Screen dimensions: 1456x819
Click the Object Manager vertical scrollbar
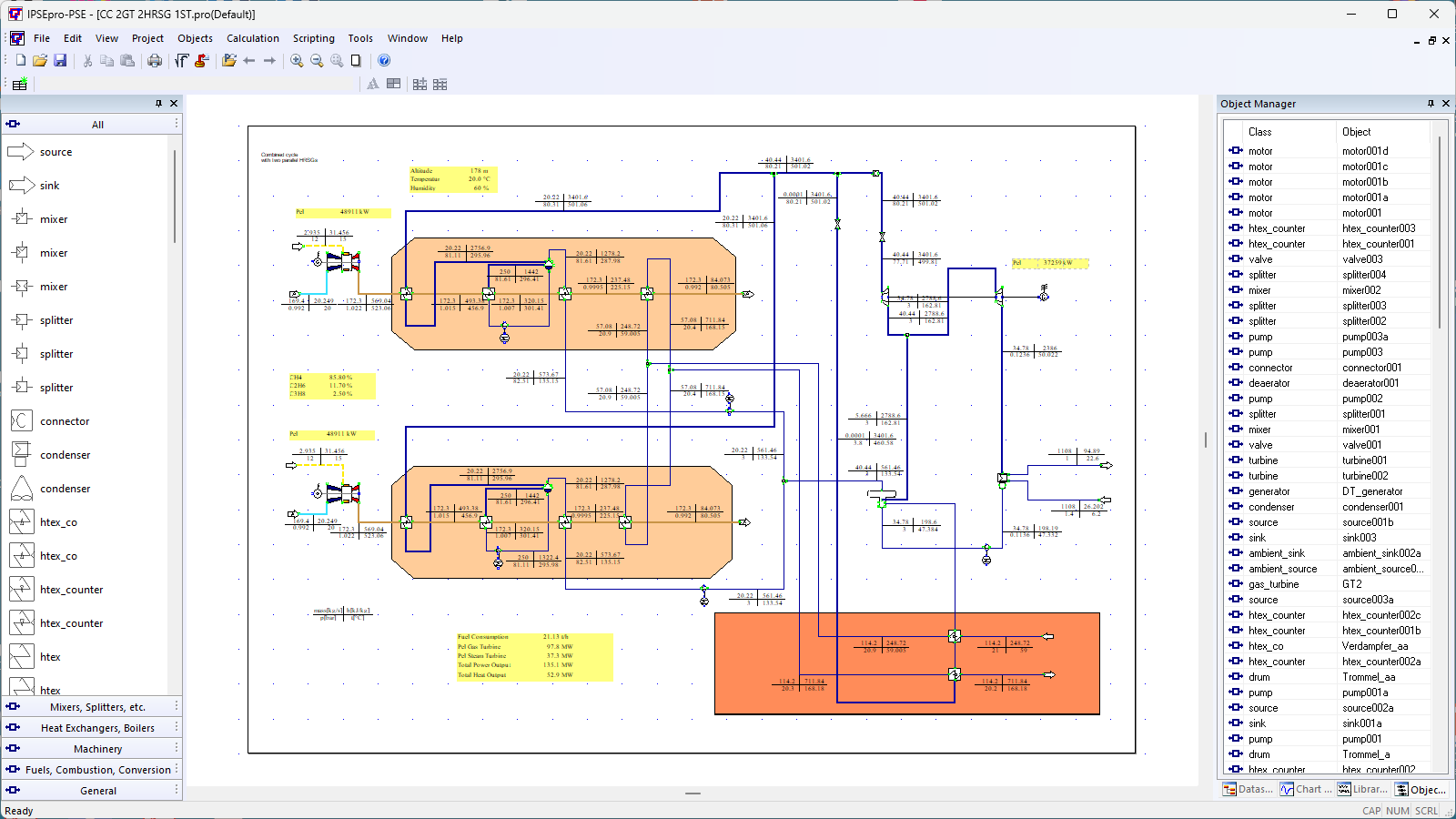pos(1439,232)
